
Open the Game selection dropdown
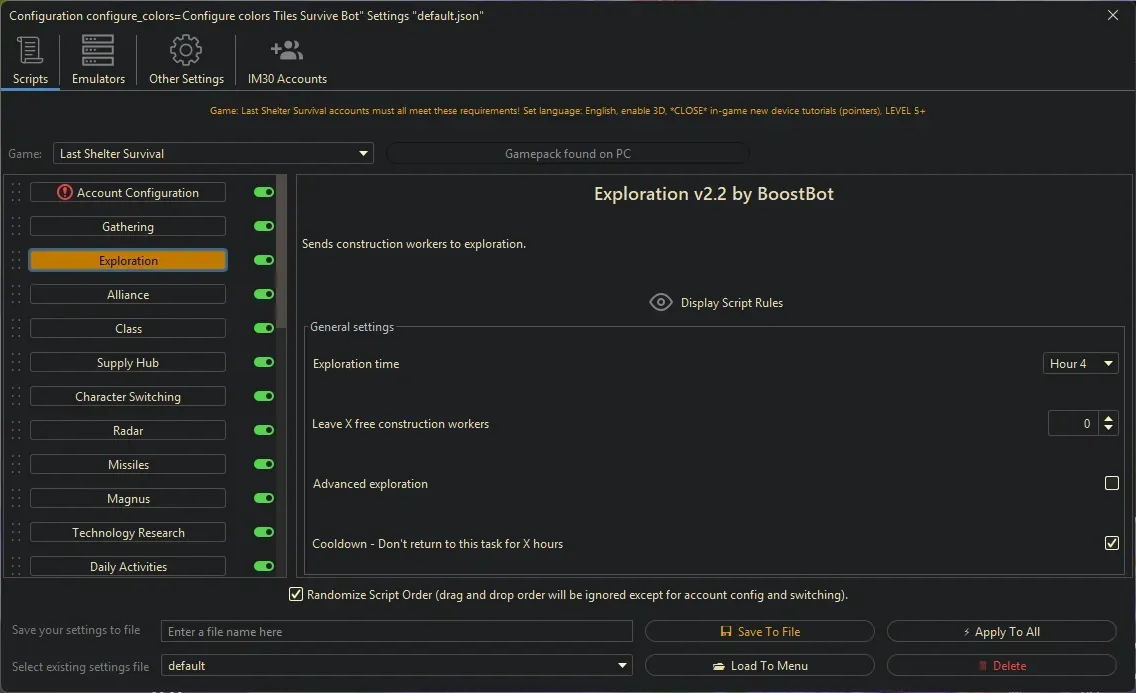pos(213,154)
